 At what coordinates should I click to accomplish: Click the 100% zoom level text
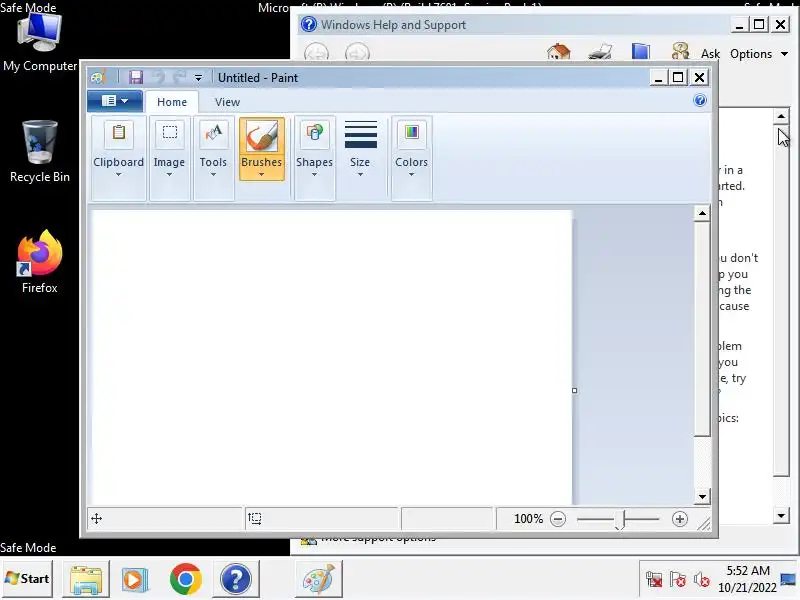(529, 519)
